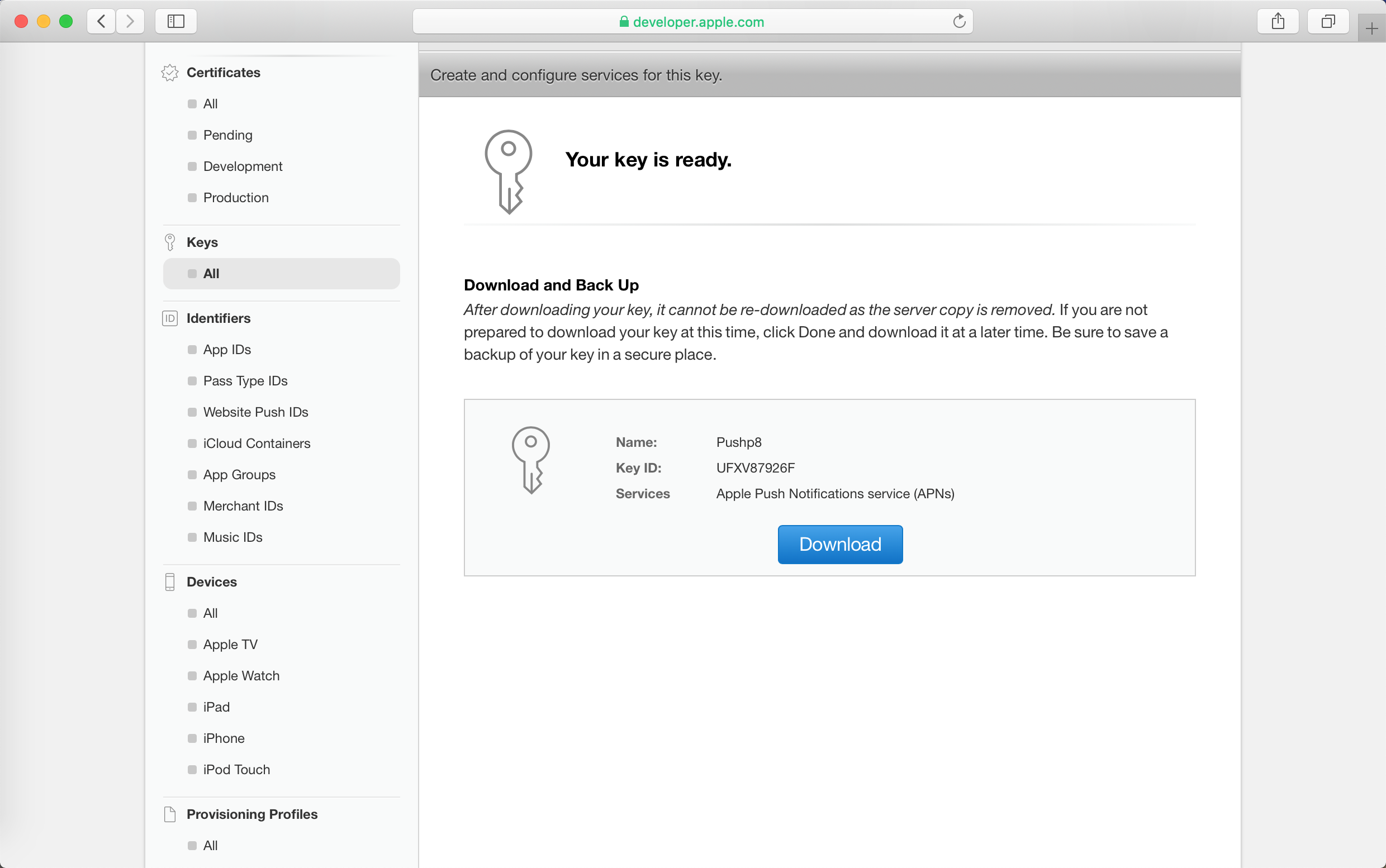This screenshot has height=868, width=1386.
Task: Click the Certificates section heading
Action: point(224,73)
